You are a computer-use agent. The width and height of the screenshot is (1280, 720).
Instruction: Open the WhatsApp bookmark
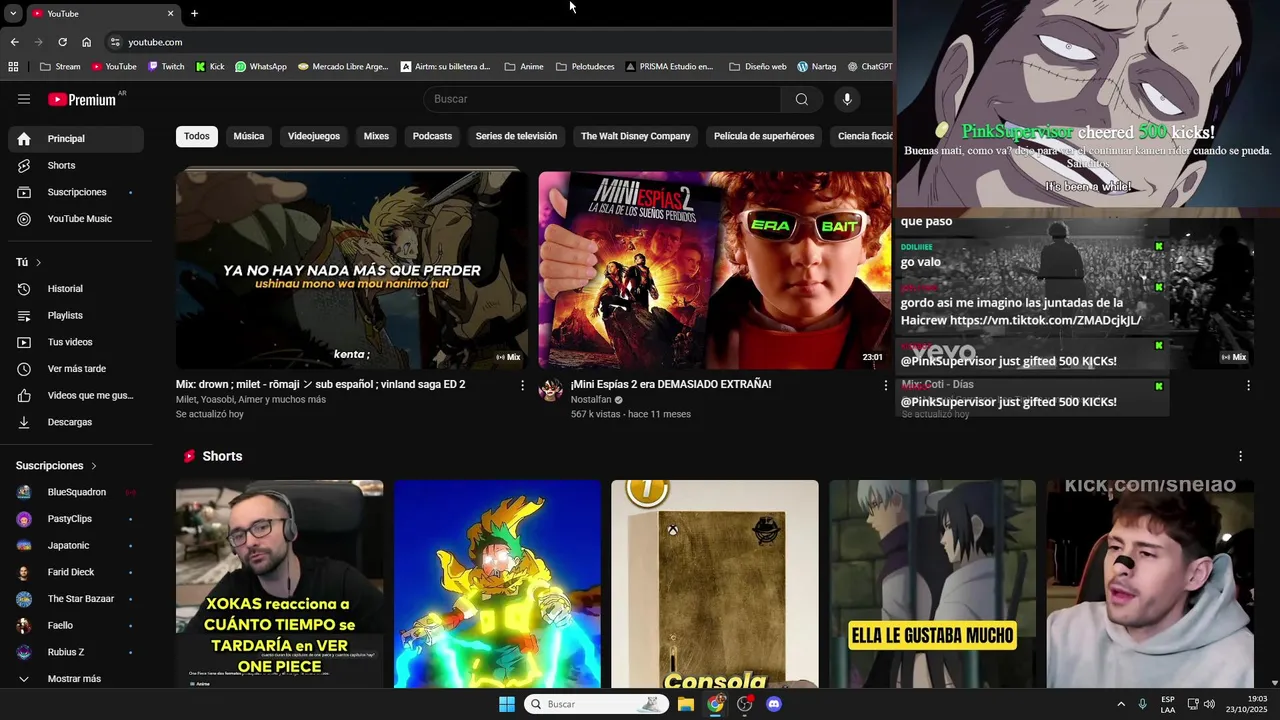tap(261, 67)
